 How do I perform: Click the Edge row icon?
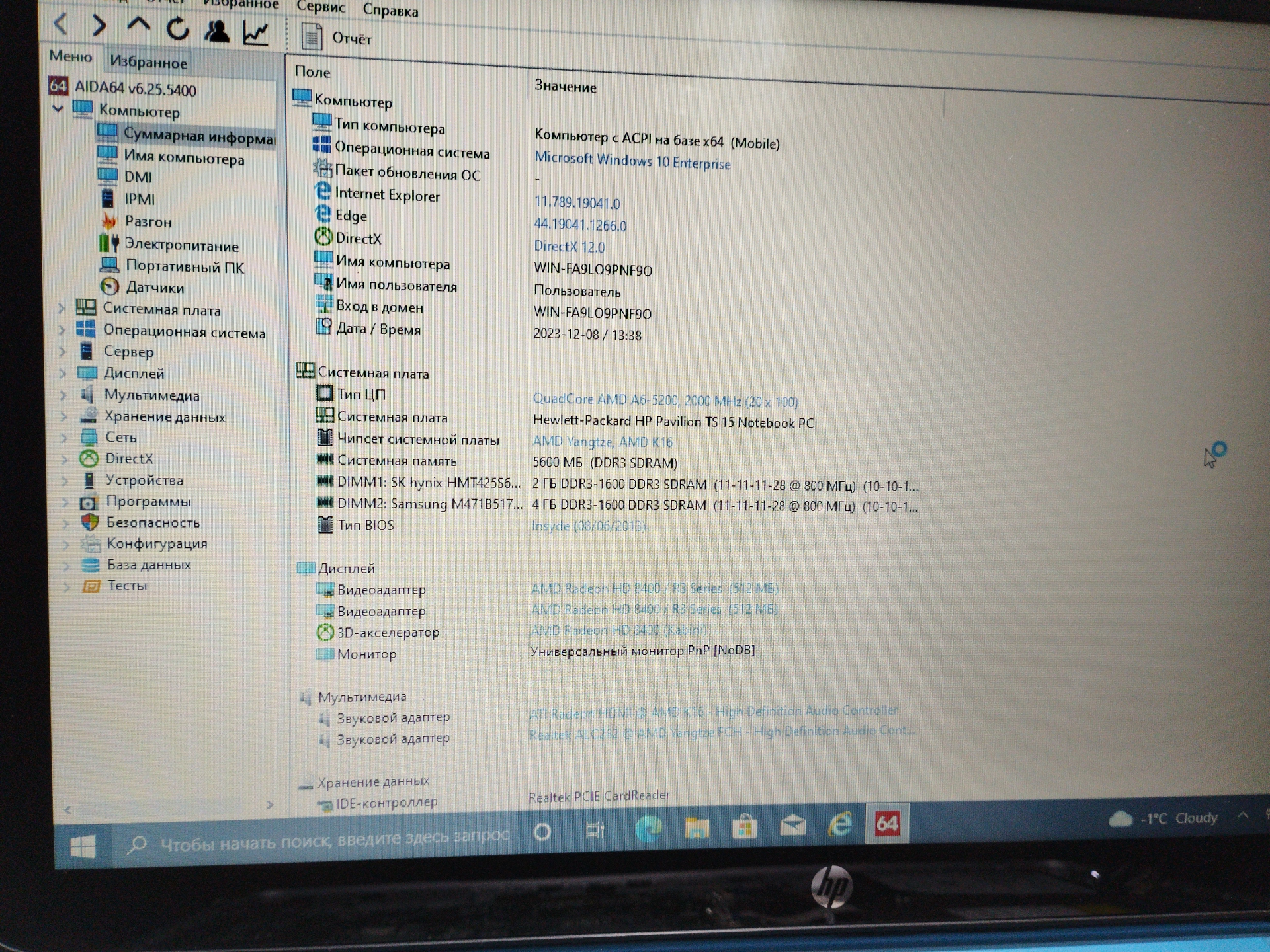(323, 214)
